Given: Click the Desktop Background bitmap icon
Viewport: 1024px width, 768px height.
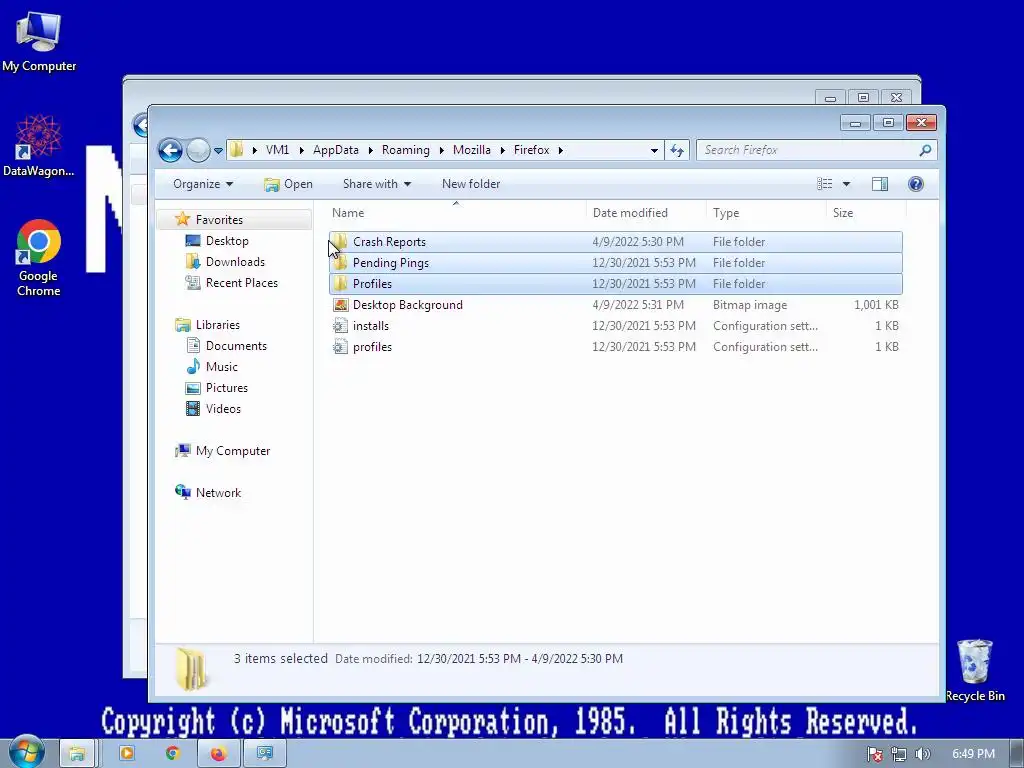Looking at the screenshot, I should pyautogui.click(x=340, y=305).
